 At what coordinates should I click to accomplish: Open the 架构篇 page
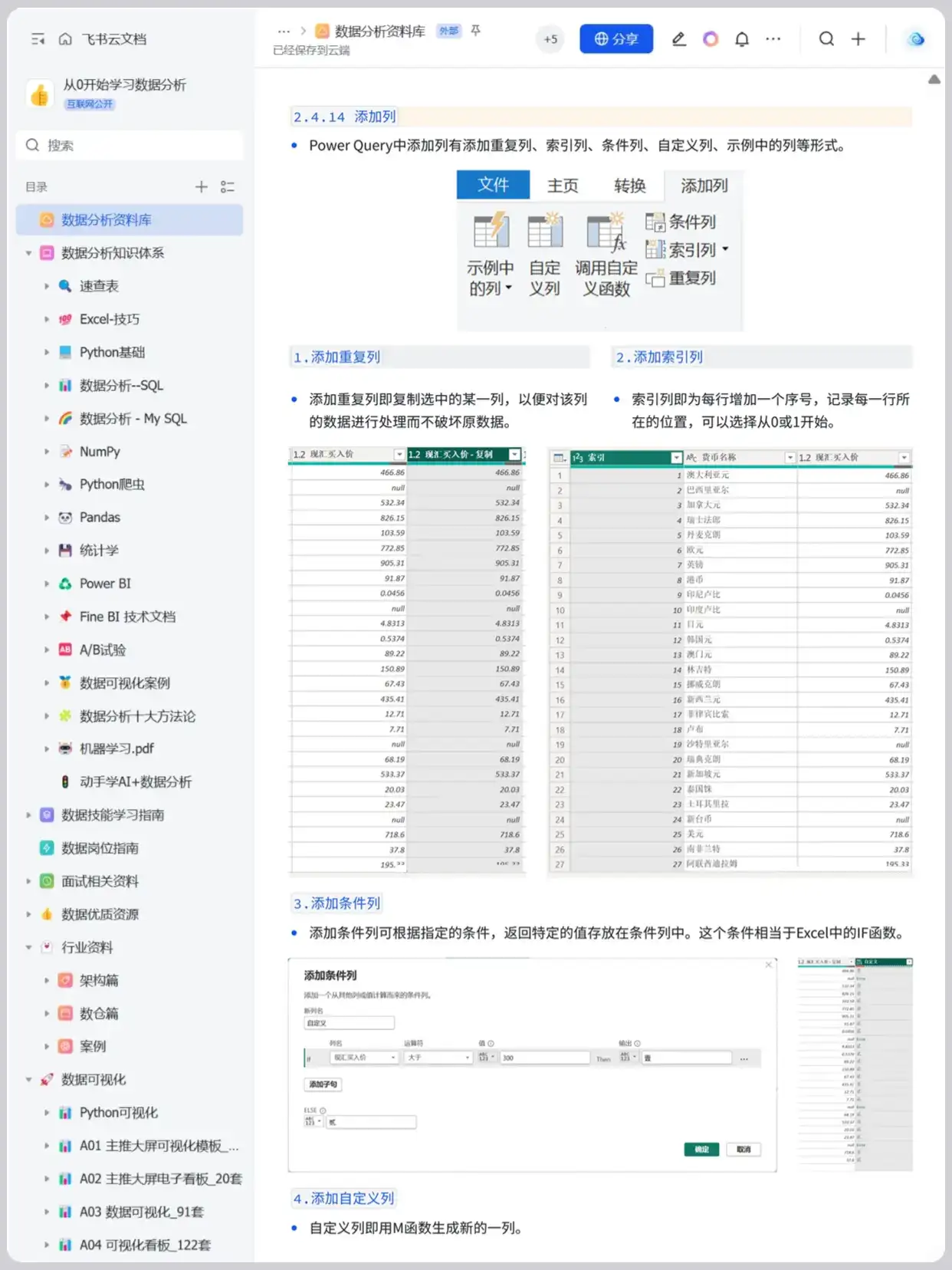click(x=99, y=980)
